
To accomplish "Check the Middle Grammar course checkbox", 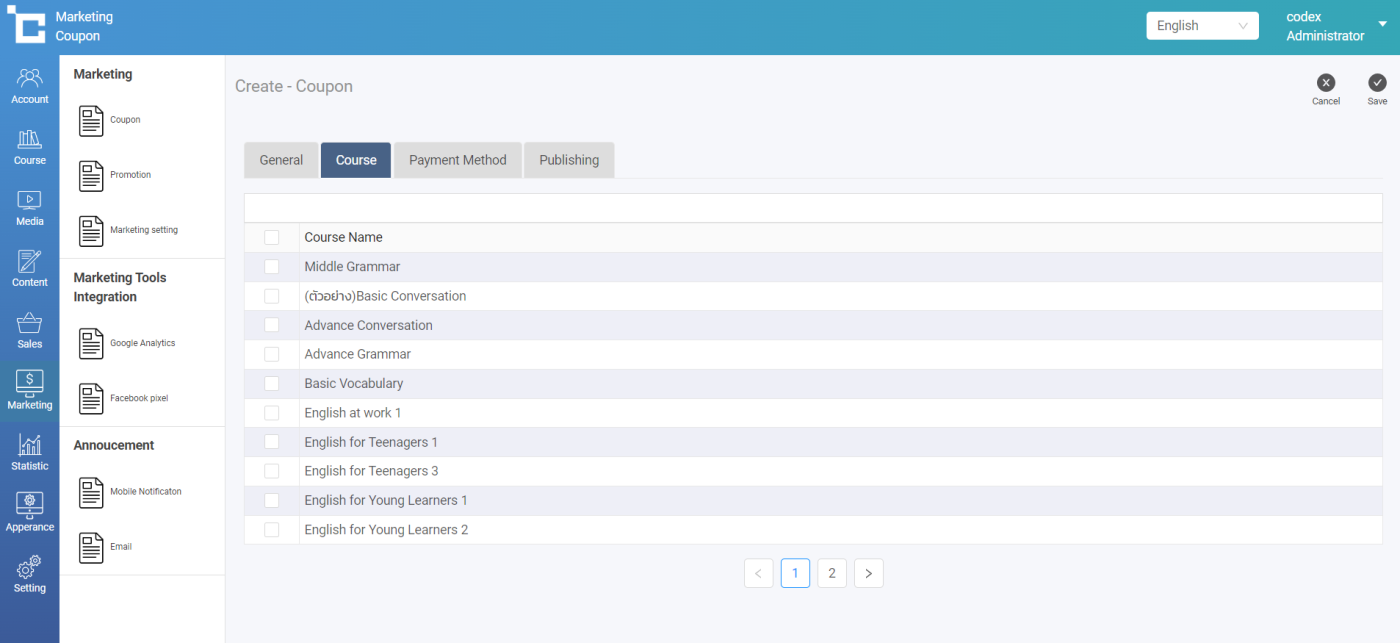I will pos(272,267).
